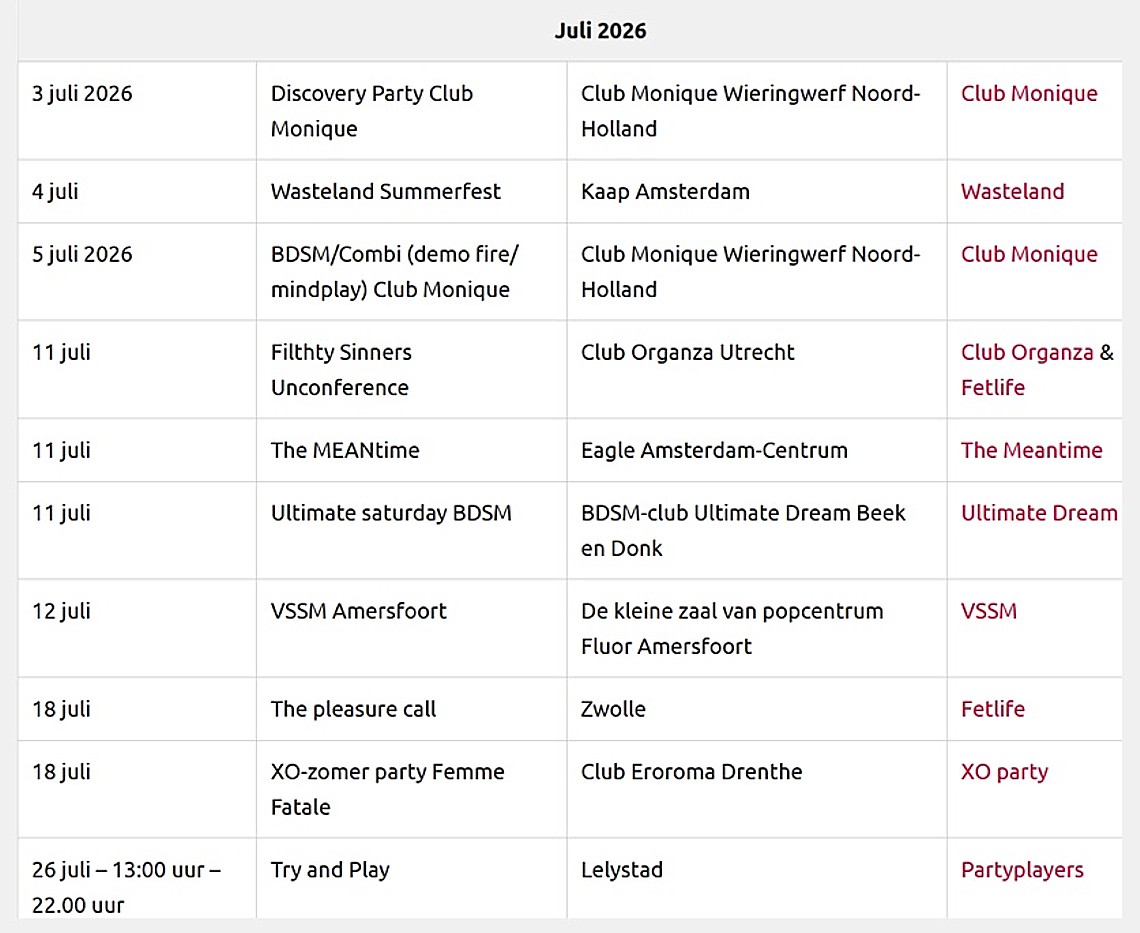The width and height of the screenshot is (1140, 933).
Task: Select the Club Eroroma Drenthe location
Action: coord(691,772)
